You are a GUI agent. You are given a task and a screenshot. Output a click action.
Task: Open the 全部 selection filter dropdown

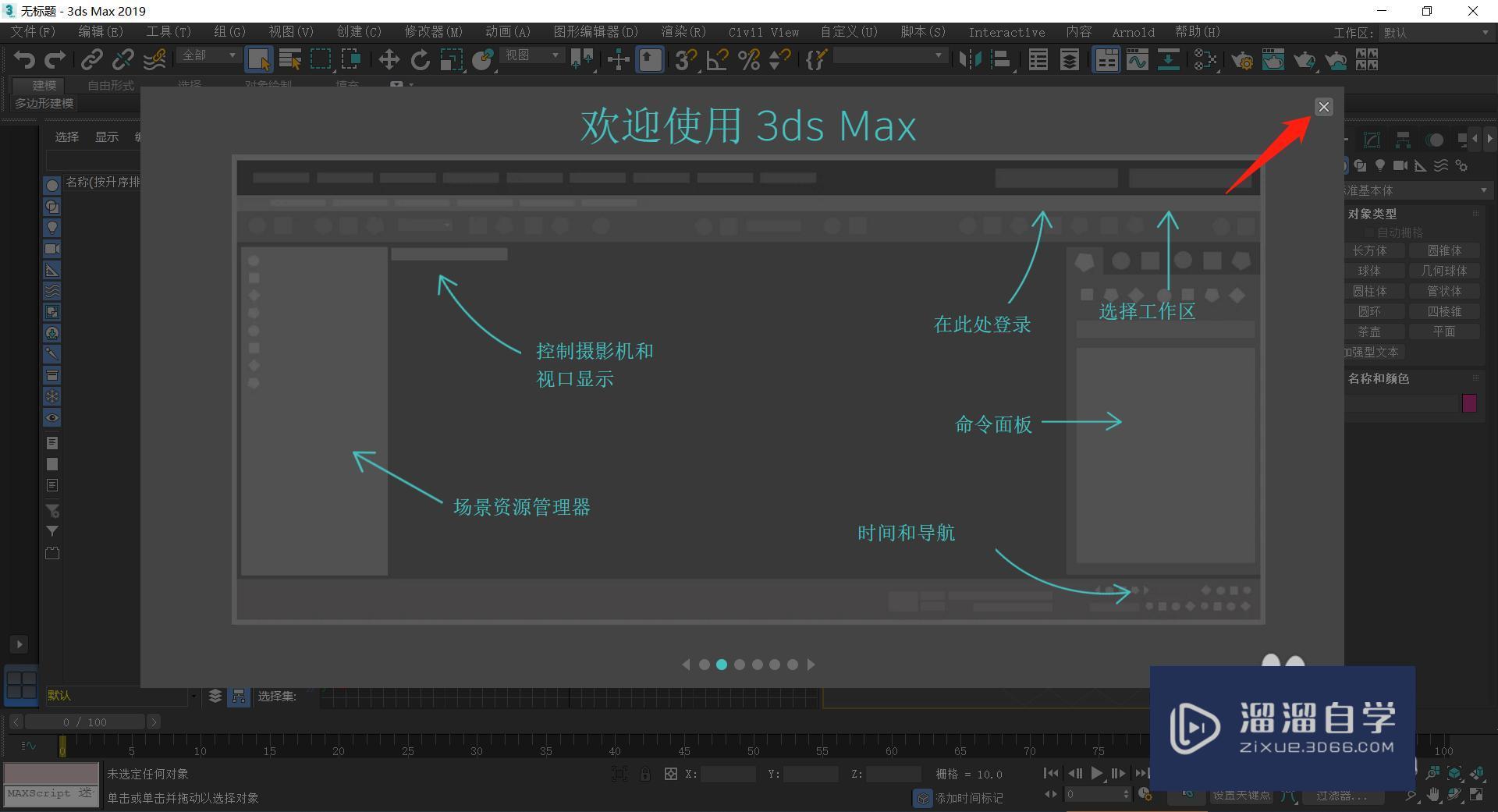207,55
